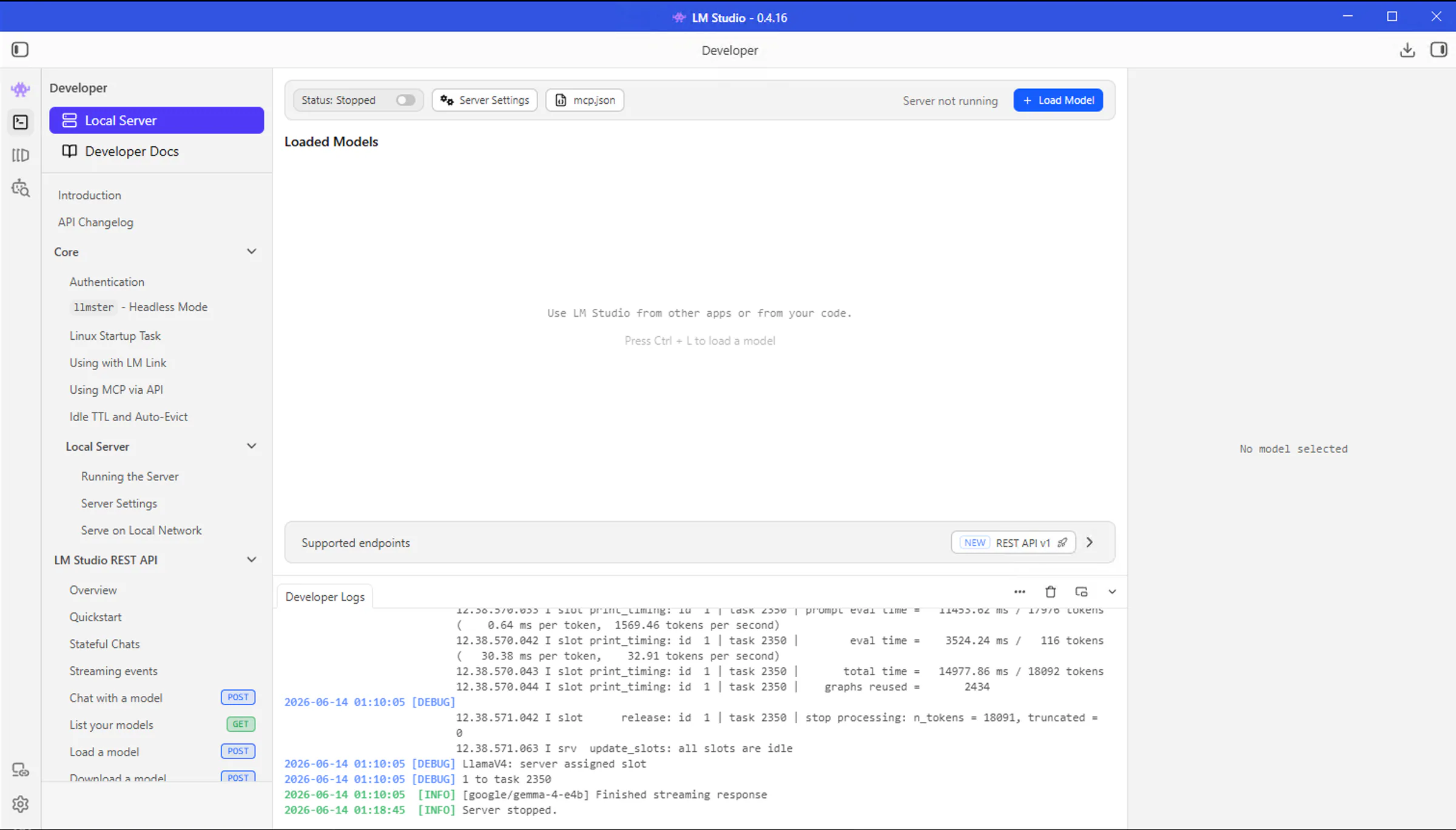
Task: Open the mcp.json editor button
Action: click(585, 100)
